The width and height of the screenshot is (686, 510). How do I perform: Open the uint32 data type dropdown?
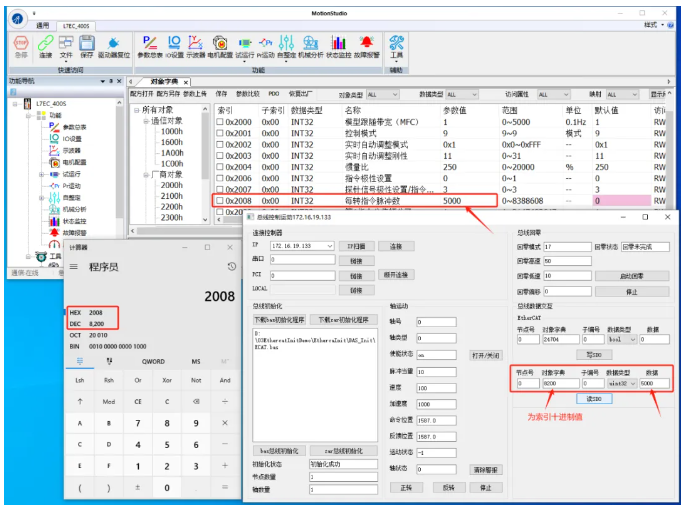622,384
